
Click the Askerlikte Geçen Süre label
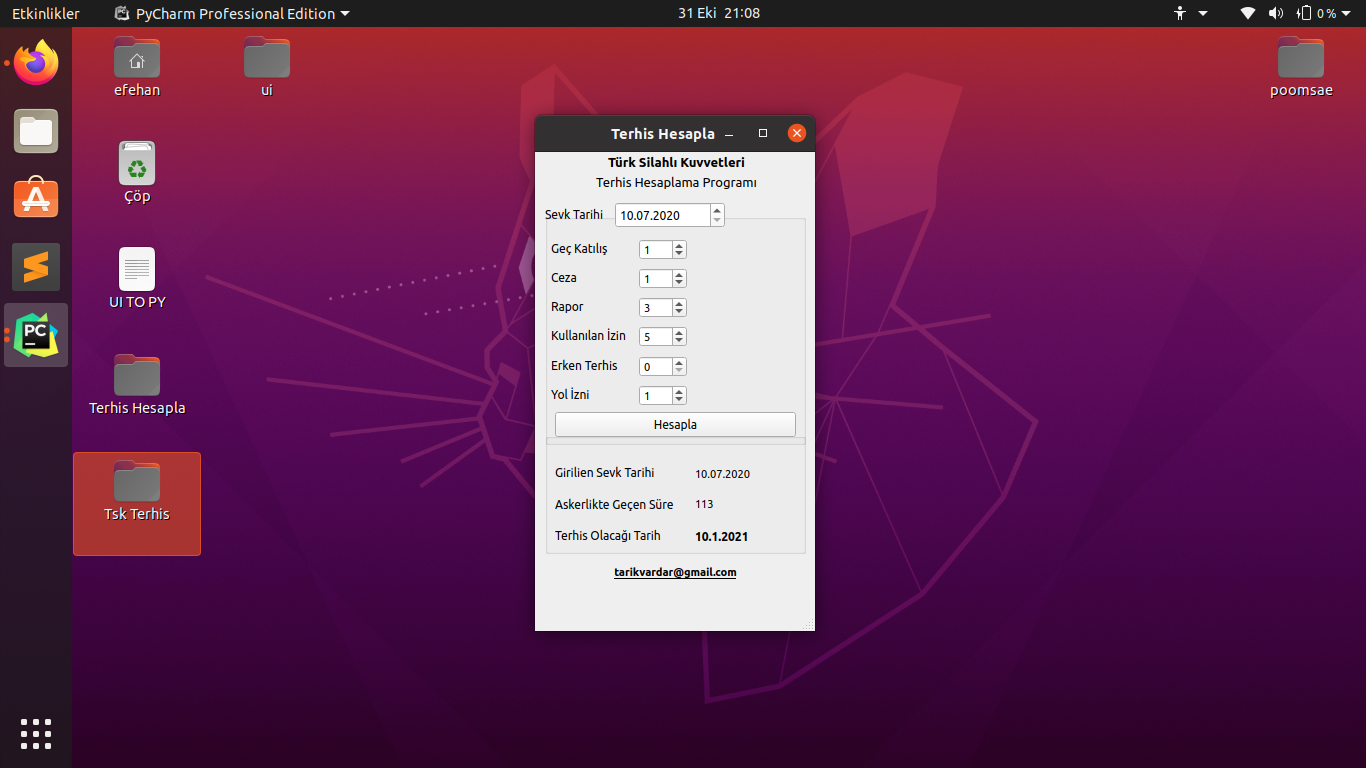(614, 505)
